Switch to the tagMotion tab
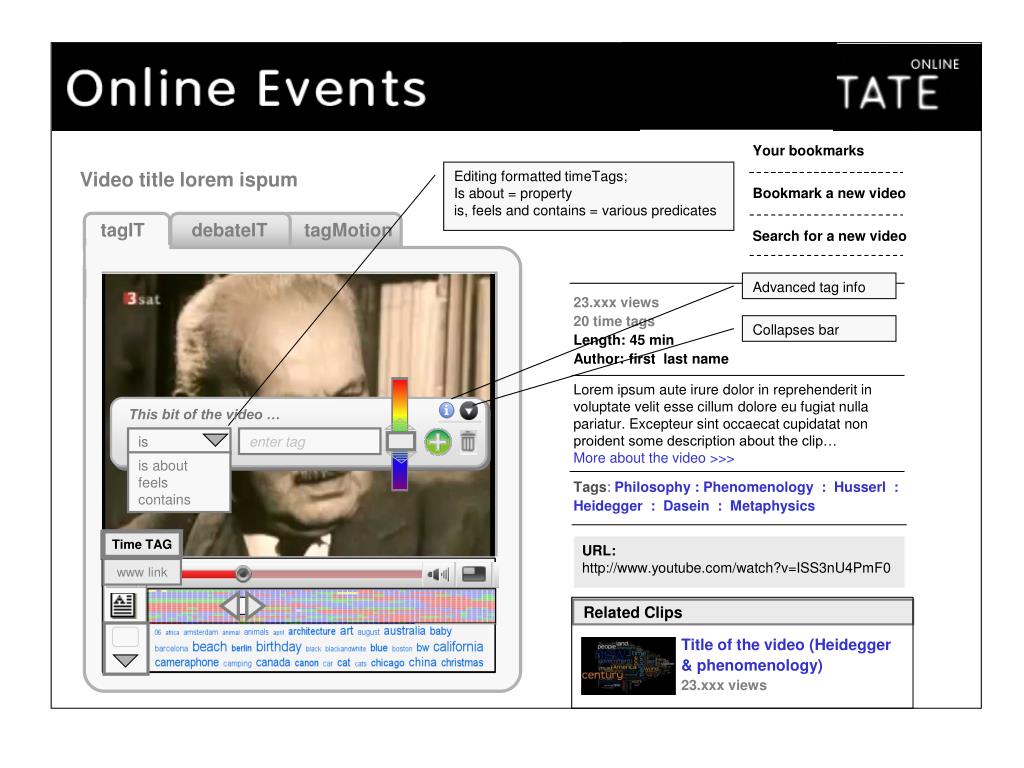This screenshot has height=768, width=1024. pyautogui.click(x=347, y=231)
